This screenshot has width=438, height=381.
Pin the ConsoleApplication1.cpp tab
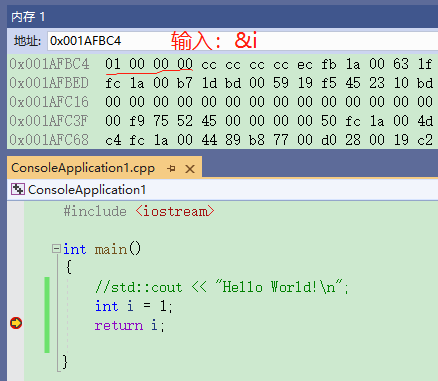pos(171,169)
